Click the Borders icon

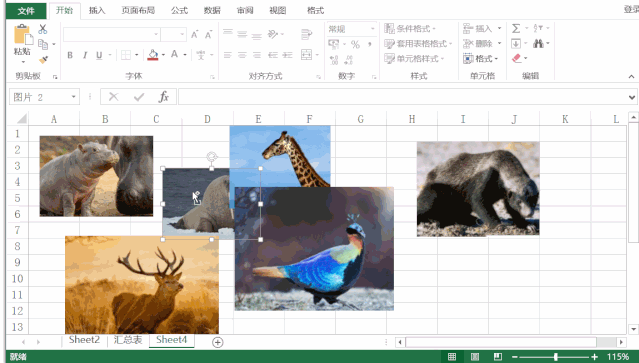pos(126,55)
